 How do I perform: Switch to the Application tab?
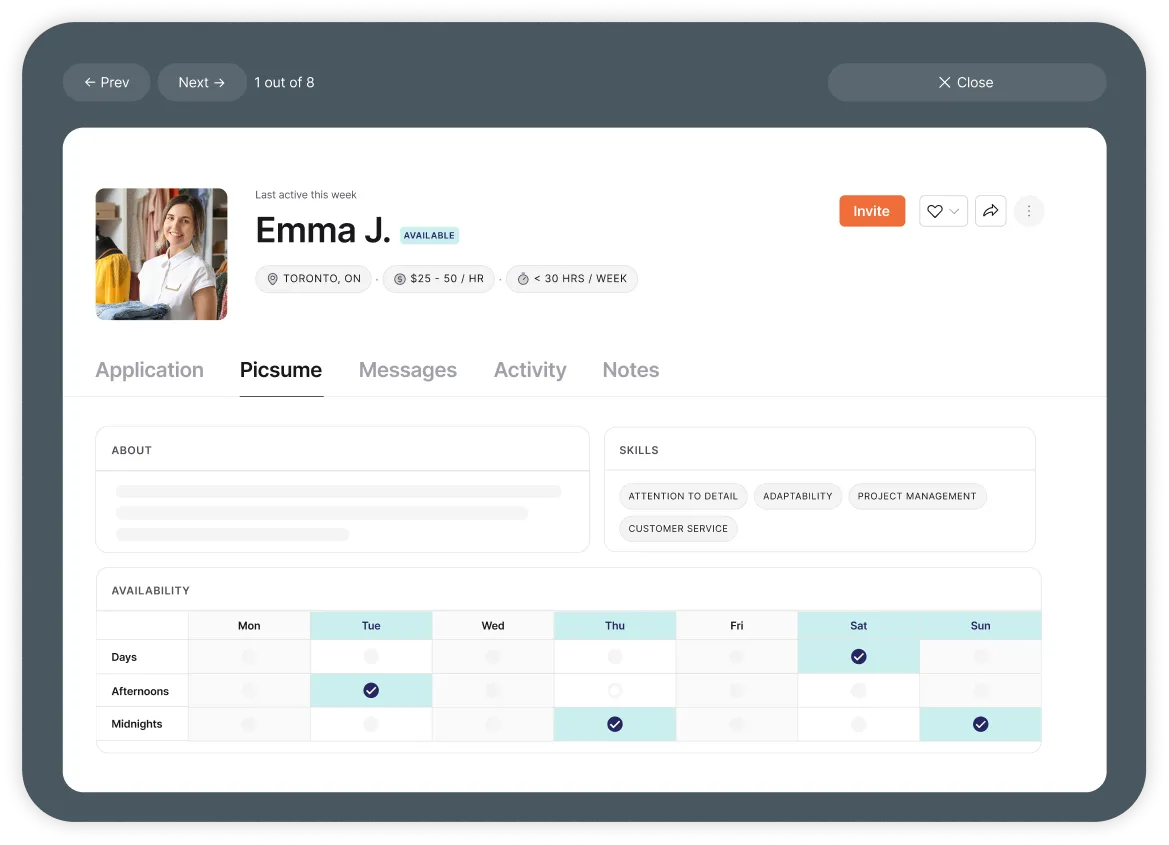tap(149, 370)
